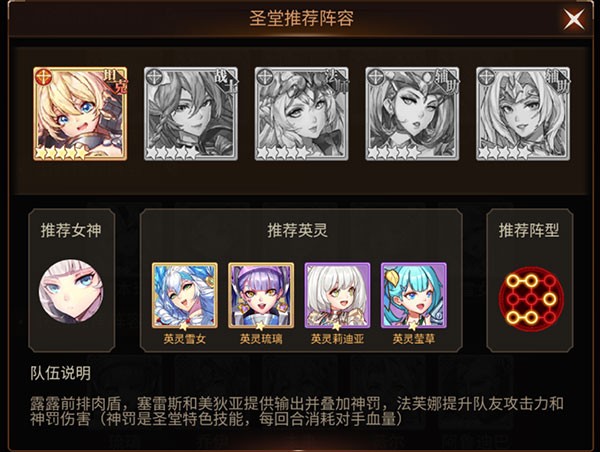Open the 英灵莉迪亚 spirit icon
Viewport: 600px width, 452px height.
pyautogui.click(x=338, y=295)
